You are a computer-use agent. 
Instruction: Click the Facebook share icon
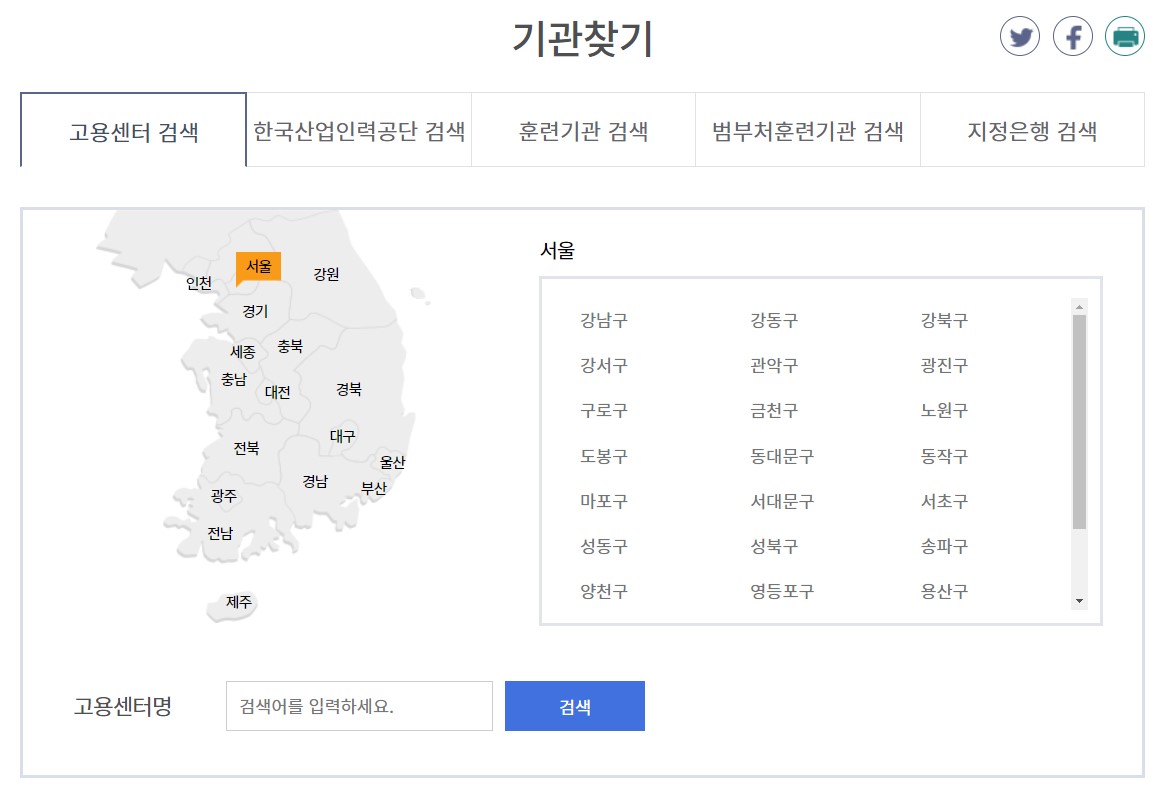[x=1073, y=36]
